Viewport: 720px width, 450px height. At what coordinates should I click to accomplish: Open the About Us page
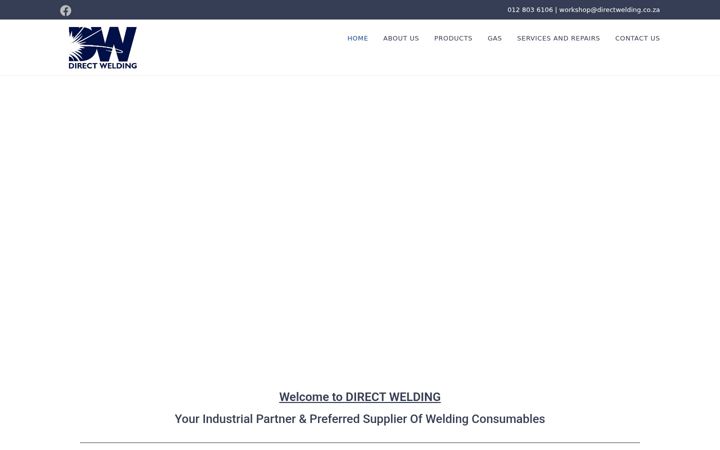(x=401, y=39)
